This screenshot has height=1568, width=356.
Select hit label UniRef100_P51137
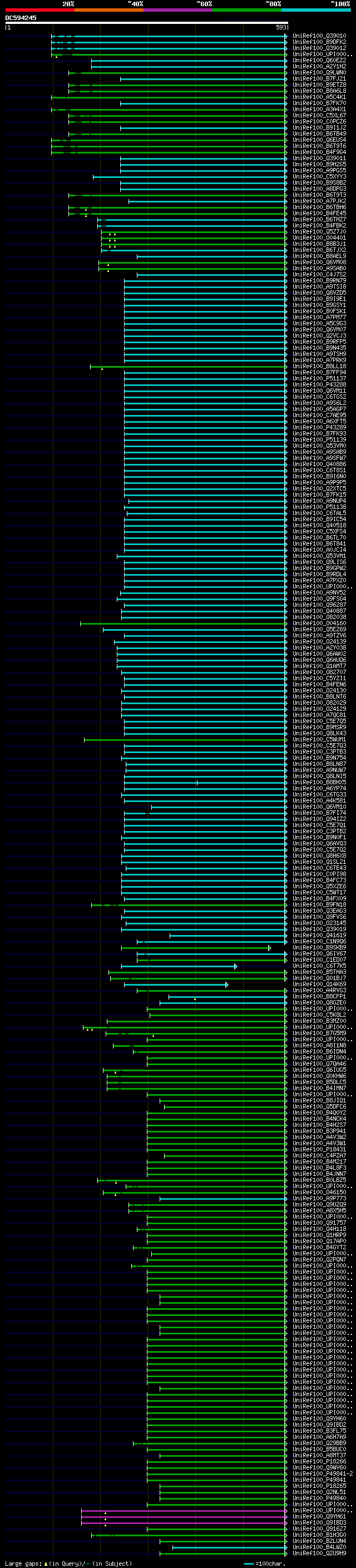point(319,379)
